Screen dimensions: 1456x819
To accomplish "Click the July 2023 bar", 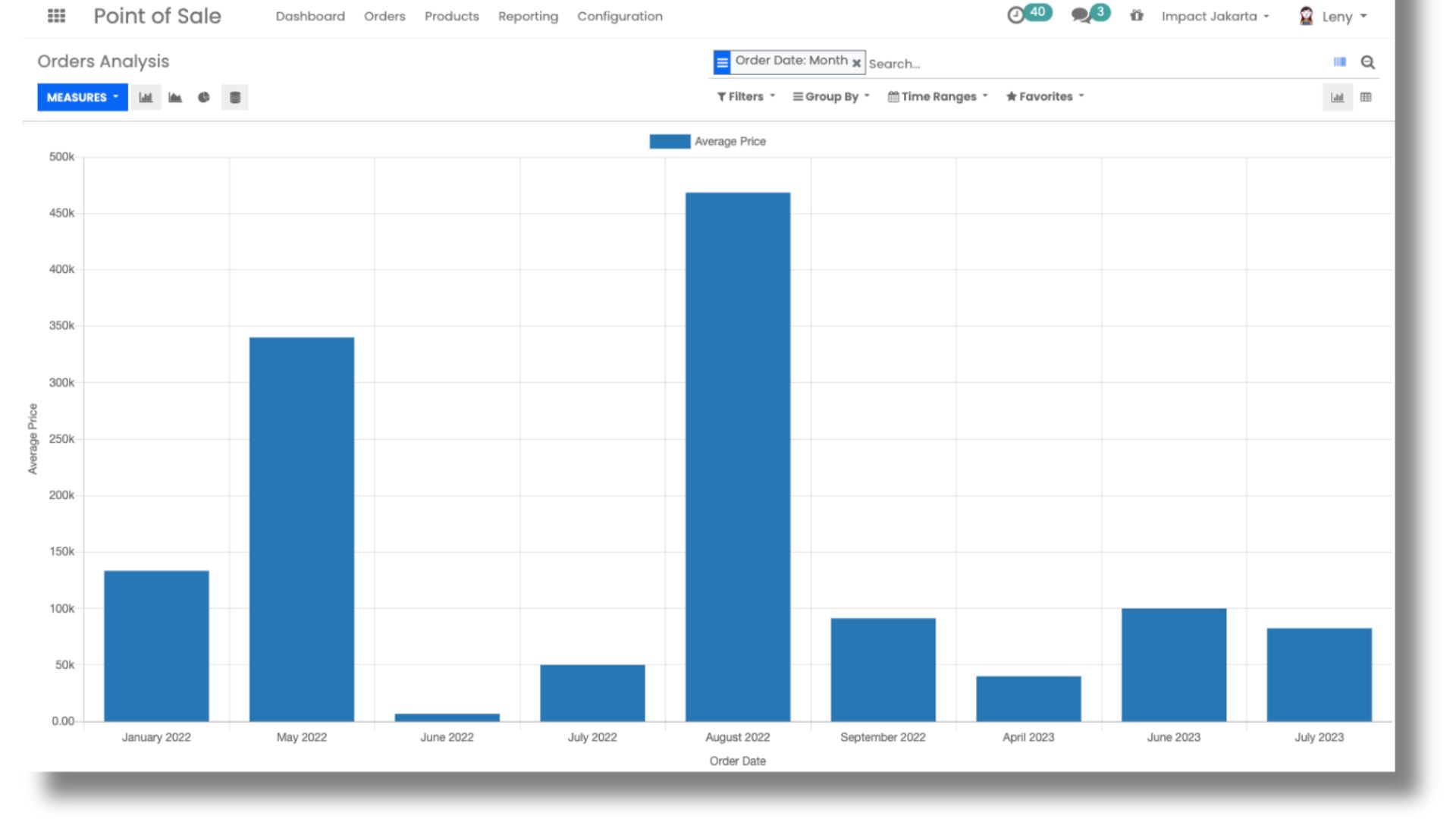I will (x=1319, y=675).
